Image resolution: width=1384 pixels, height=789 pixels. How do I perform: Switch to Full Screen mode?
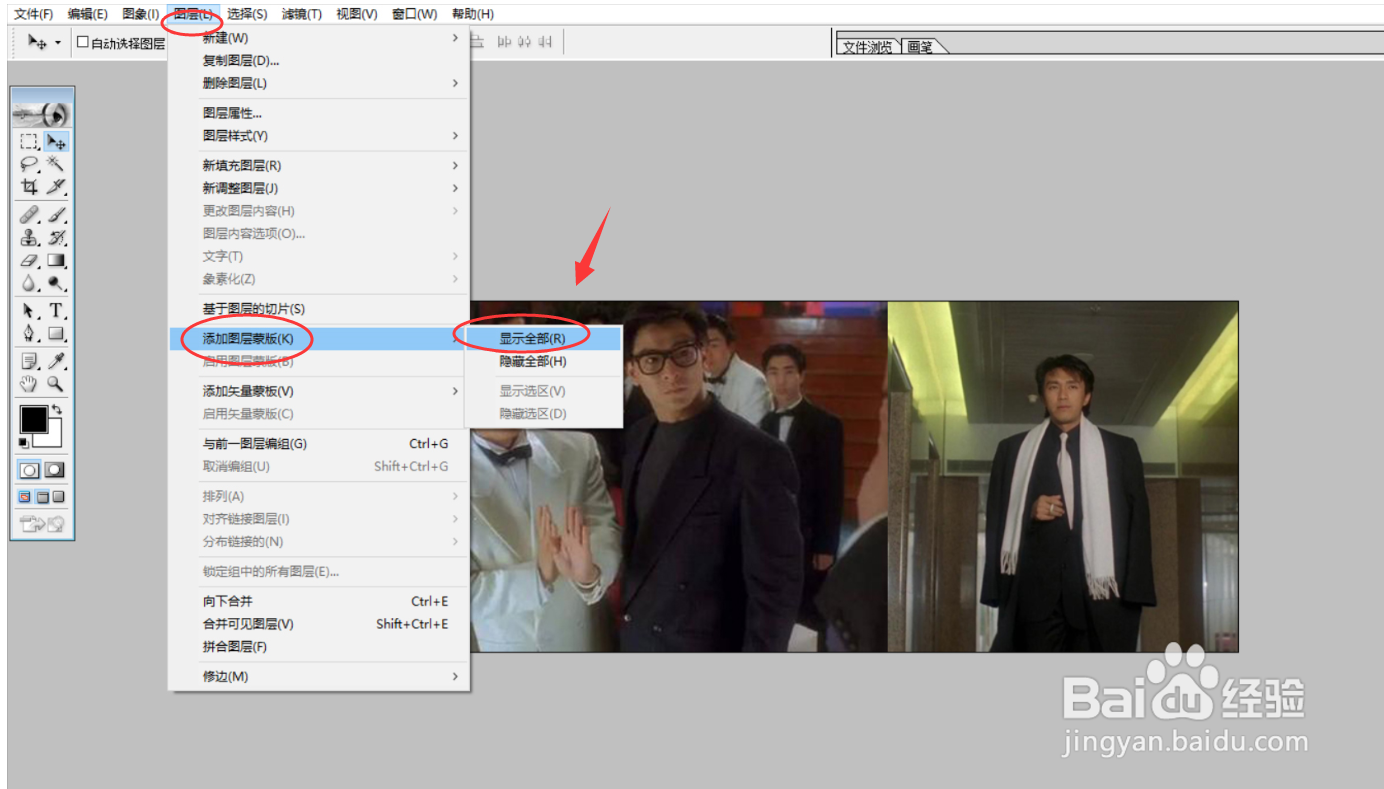(59, 496)
